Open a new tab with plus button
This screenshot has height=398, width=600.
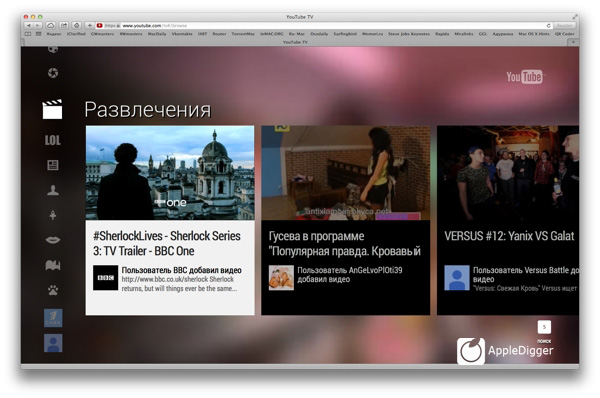pyautogui.click(x=573, y=42)
